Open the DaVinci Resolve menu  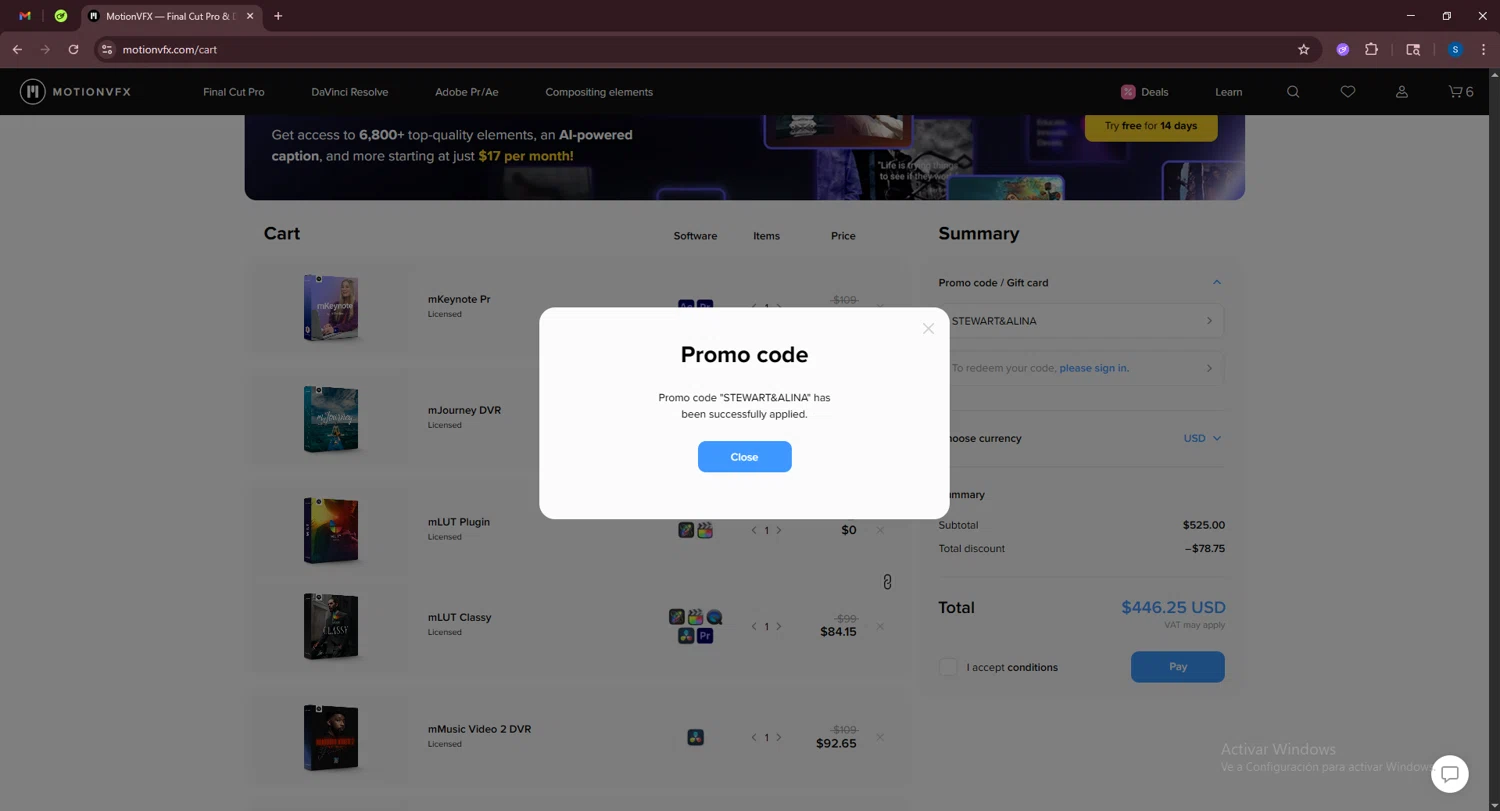349,92
